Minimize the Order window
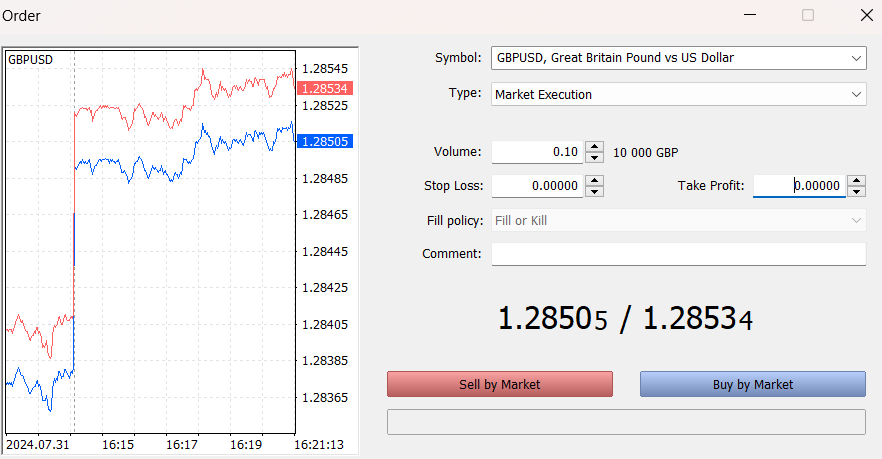The image size is (882, 459). 750,15
